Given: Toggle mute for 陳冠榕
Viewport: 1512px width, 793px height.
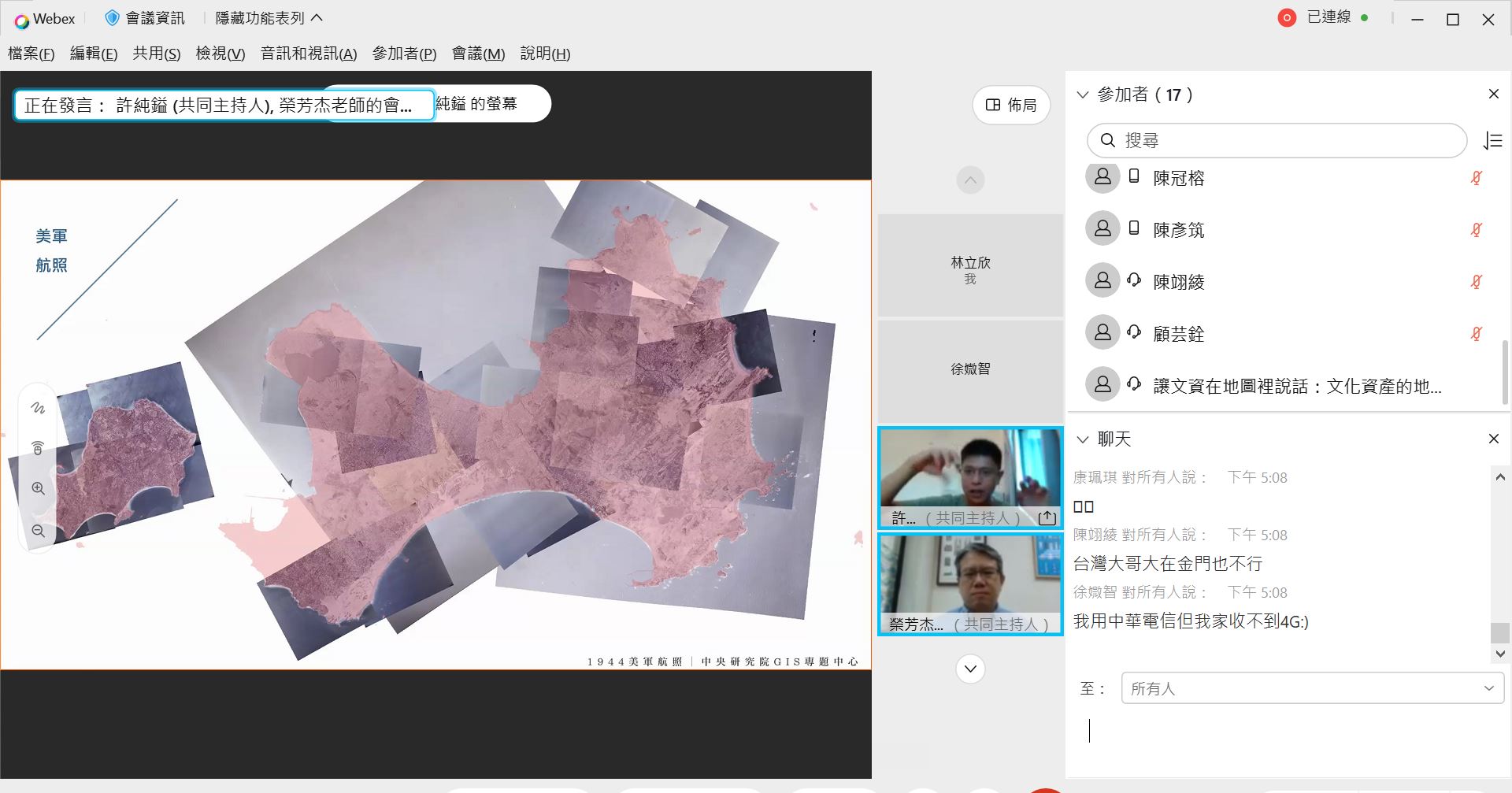Looking at the screenshot, I should point(1477,178).
